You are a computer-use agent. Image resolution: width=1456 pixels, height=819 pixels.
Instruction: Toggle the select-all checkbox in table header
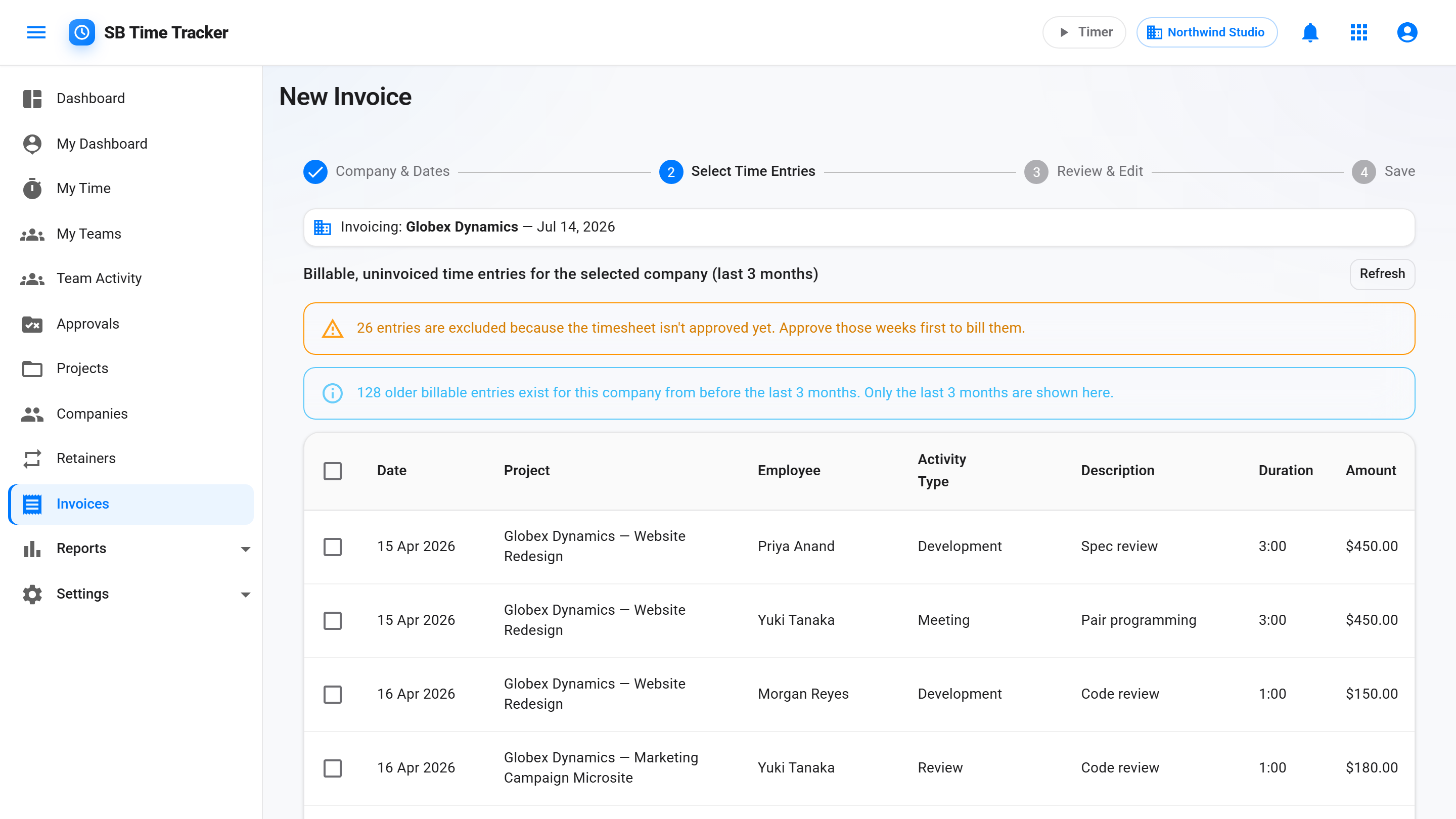(x=332, y=471)
